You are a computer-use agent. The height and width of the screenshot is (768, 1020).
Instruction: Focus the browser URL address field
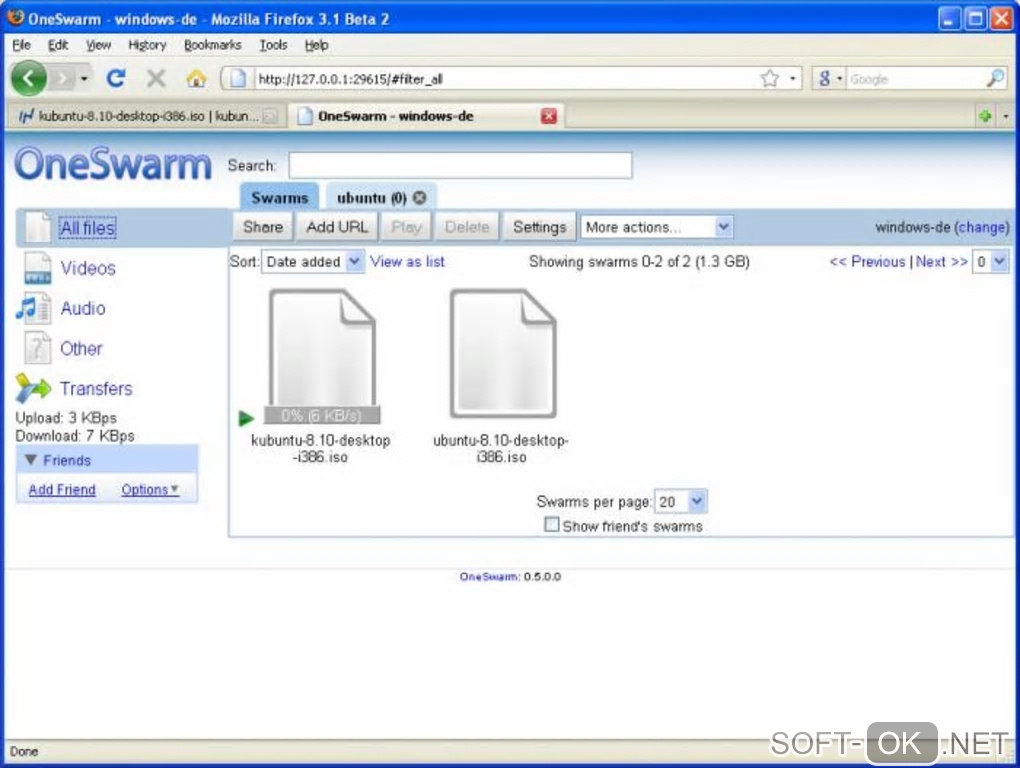click(x=506, y=79)
